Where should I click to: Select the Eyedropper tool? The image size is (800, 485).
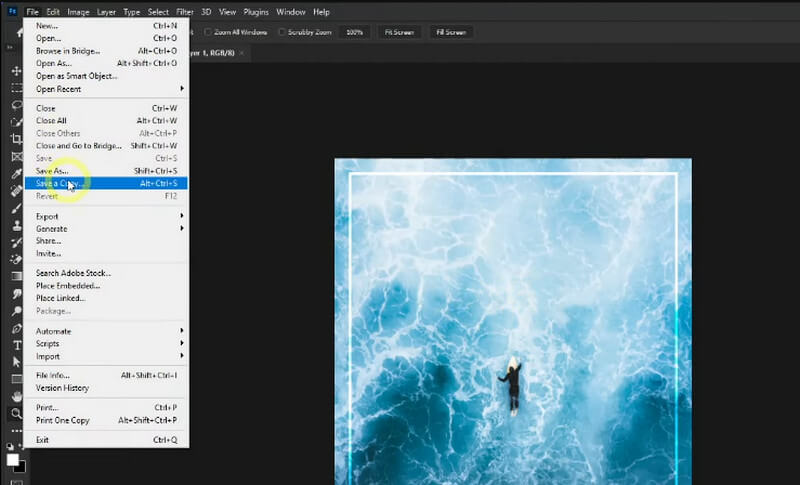[x=16, y=174]
